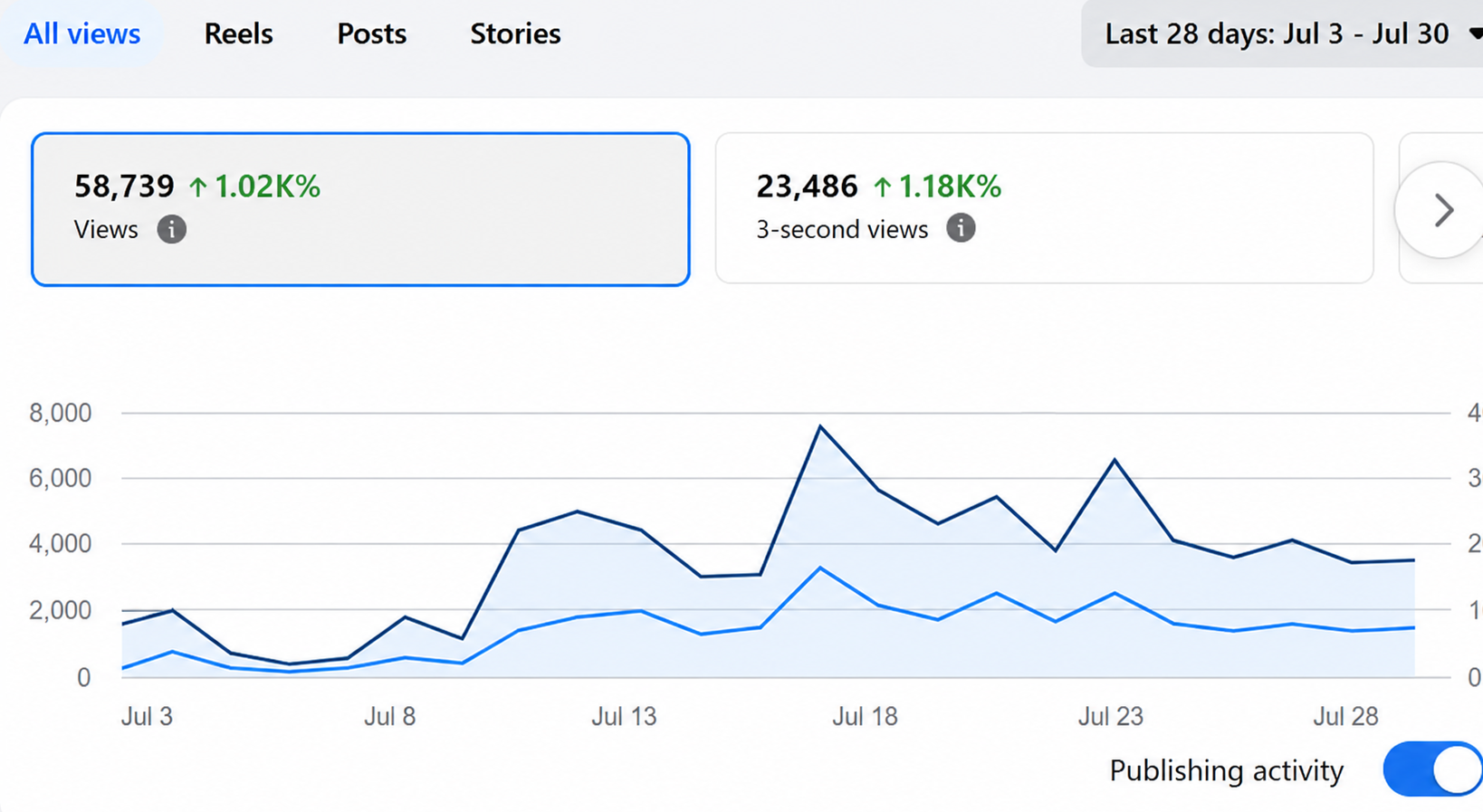This screenshot has height=812, width=1483.
Task: Click the date range dropdown caret
Action: tap(1475, 33)
